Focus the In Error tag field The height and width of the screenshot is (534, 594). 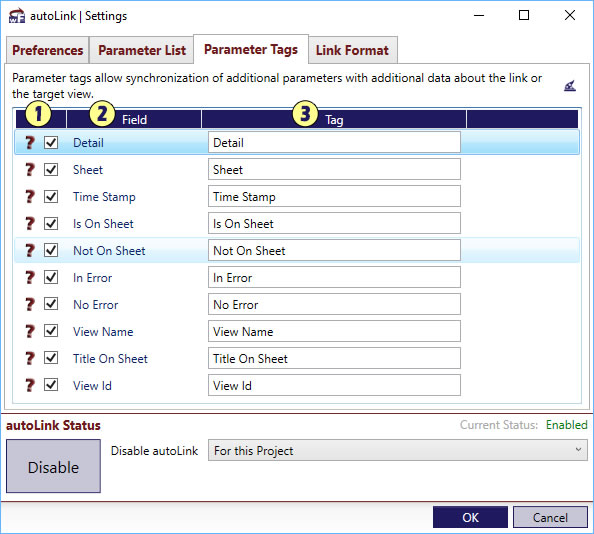coord(334,277)
